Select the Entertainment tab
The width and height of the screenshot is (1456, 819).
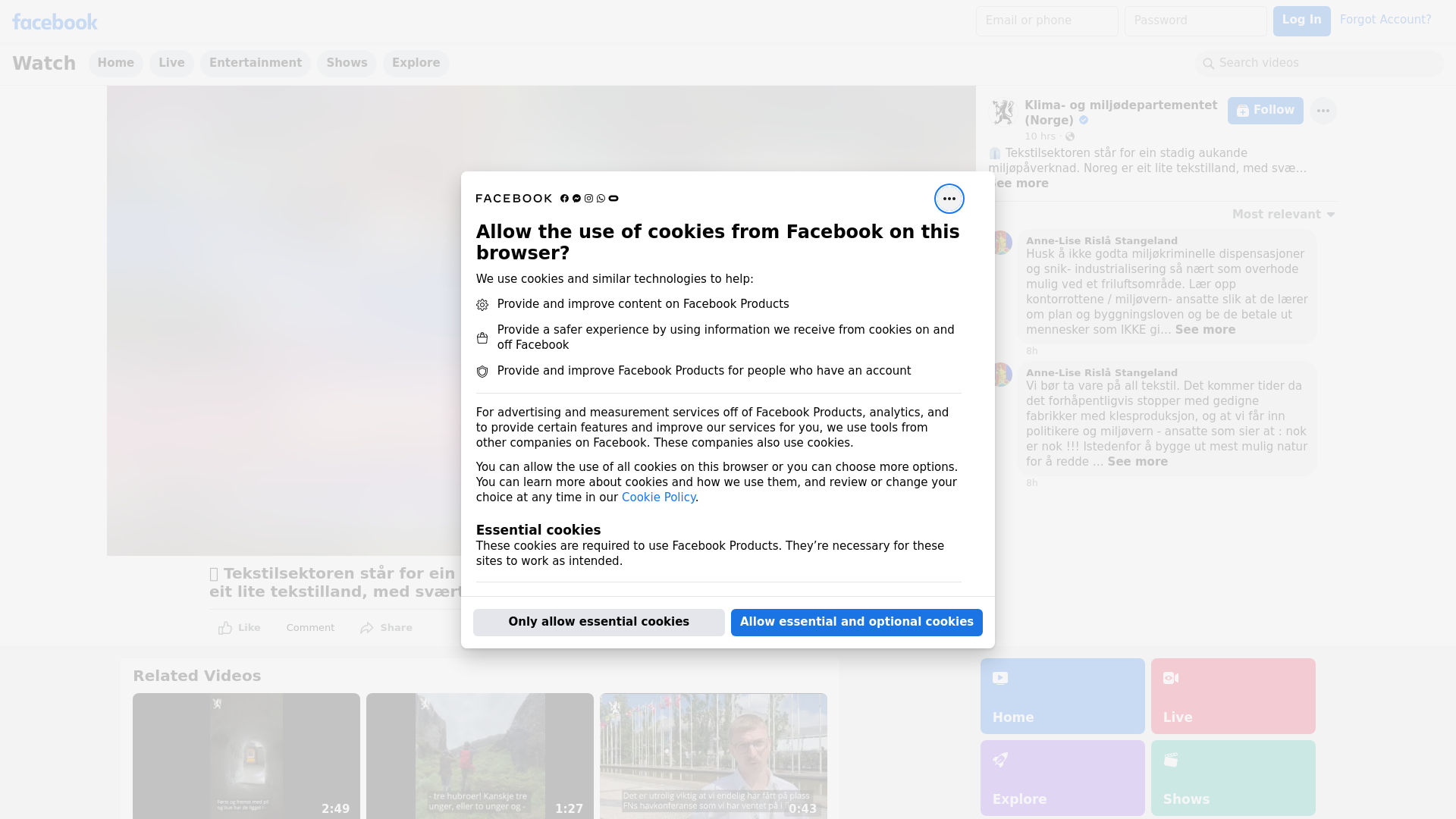(256, 63)
